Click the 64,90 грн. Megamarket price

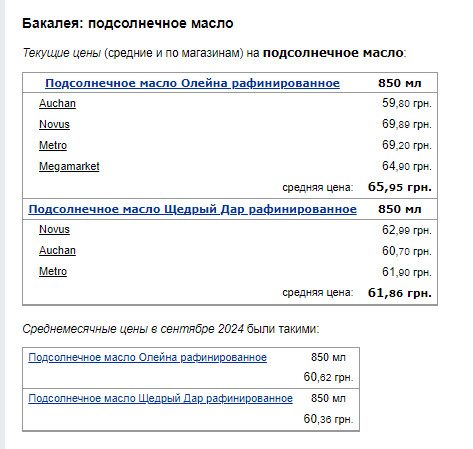pyautogui.click(x=407, y=166)
